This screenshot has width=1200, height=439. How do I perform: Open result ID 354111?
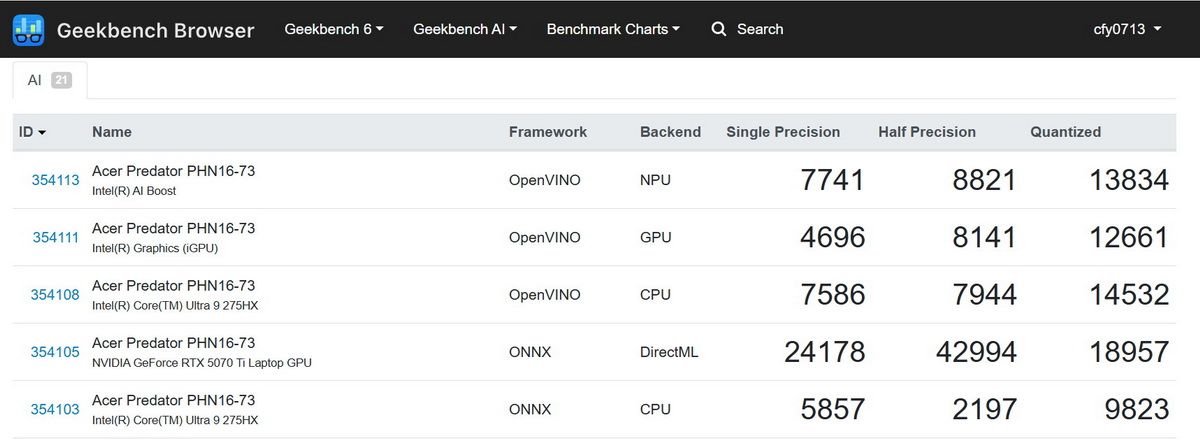point(55,237)
